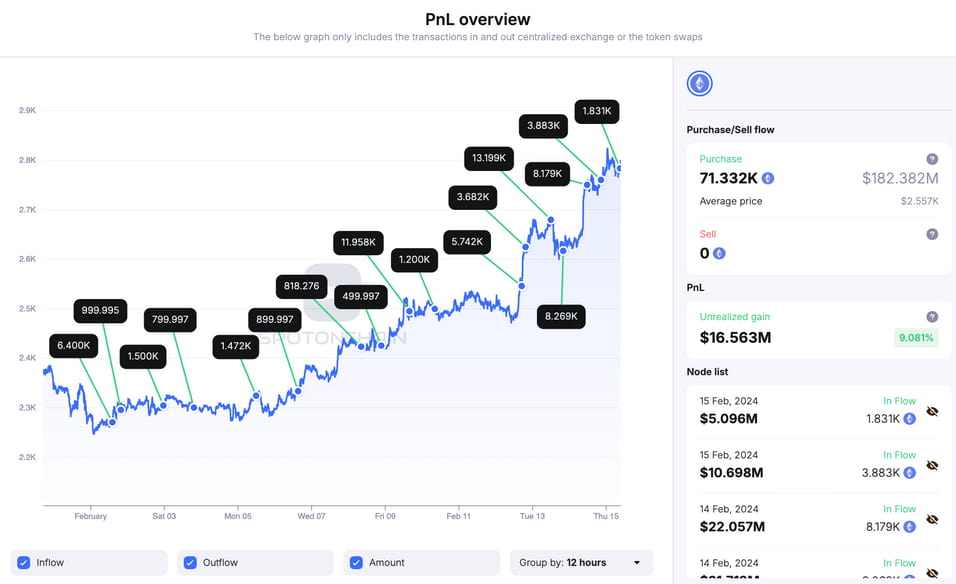Viewport: 956px width, 584px height.
Task: Click the ETH icon next to 1.831K in node list
Action: click(909, 419)
